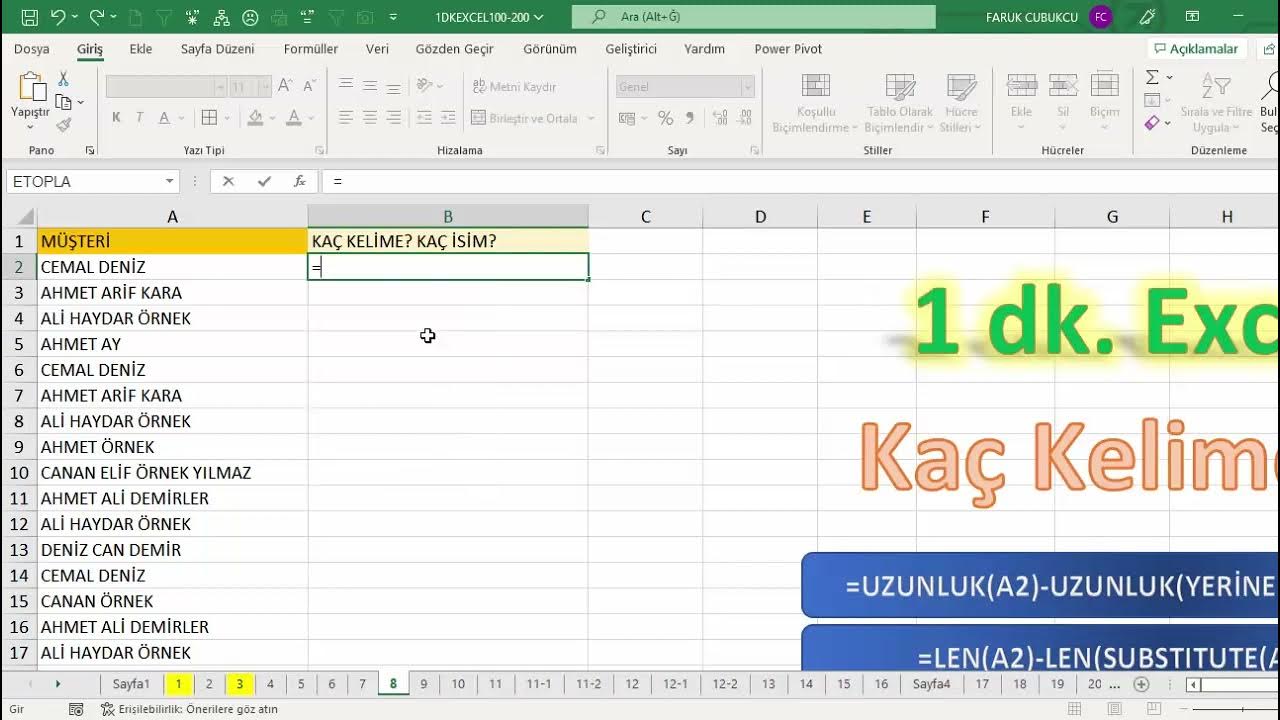Click in the Ara search box
The height and width of the screenshot is (720, 1280).
click(754, 17)
